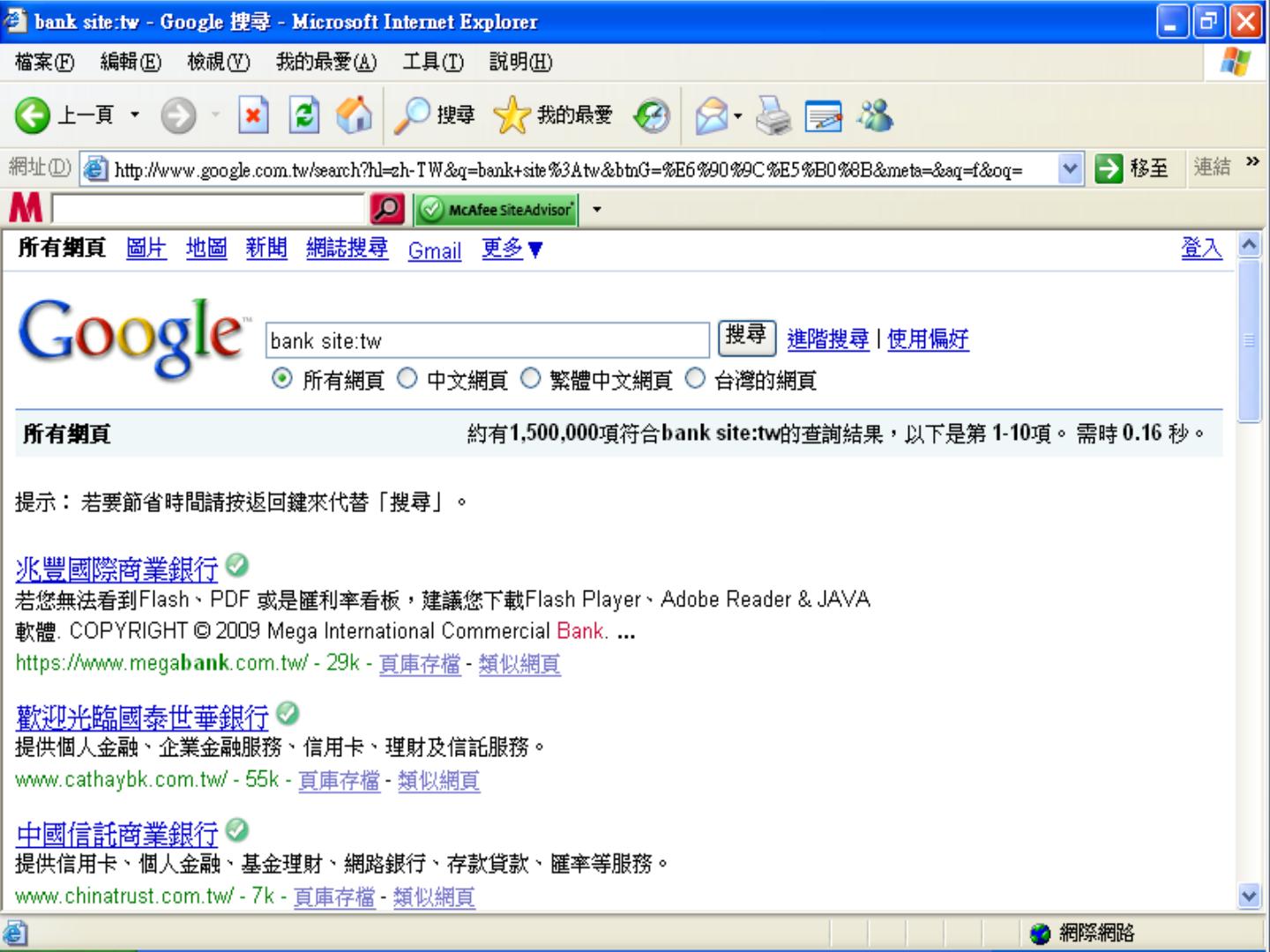Click the Refresh page icon
This screenshot has width=1270, height=952.
click(x=304, y=116)
